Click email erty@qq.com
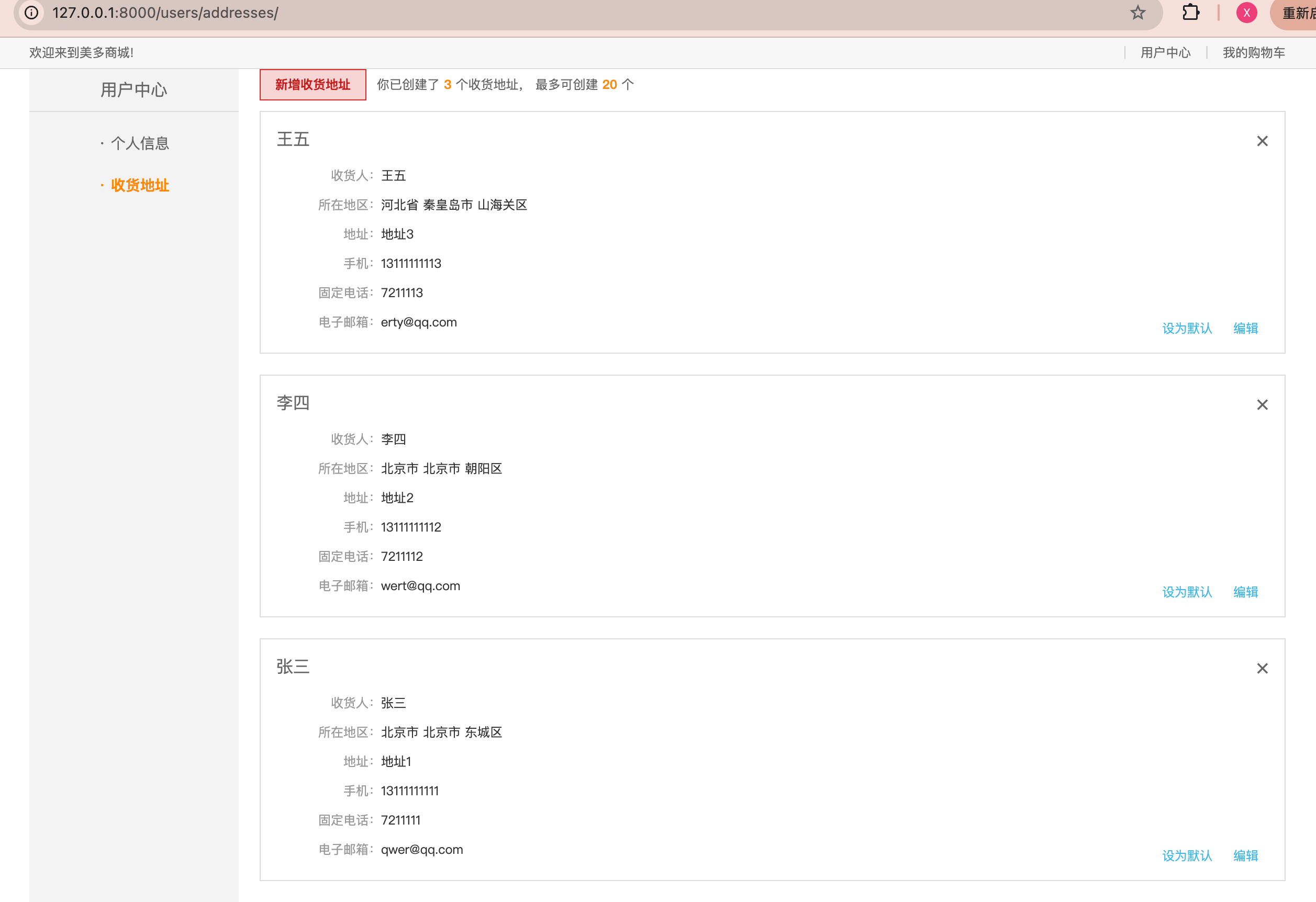Viewport: 1316px width, 902px height. click(x=419, y=322)
